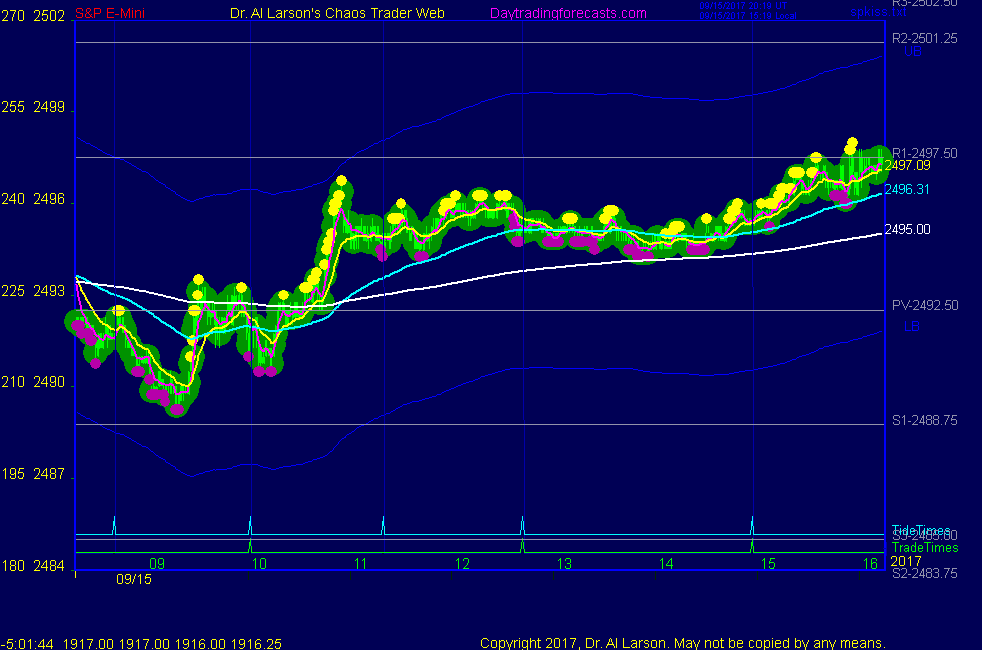Image resolution: width=982 pixels, height=650 pixels.
Task: Select the cyan '2496.31' moving average value
Action: [x=907, y=189]
